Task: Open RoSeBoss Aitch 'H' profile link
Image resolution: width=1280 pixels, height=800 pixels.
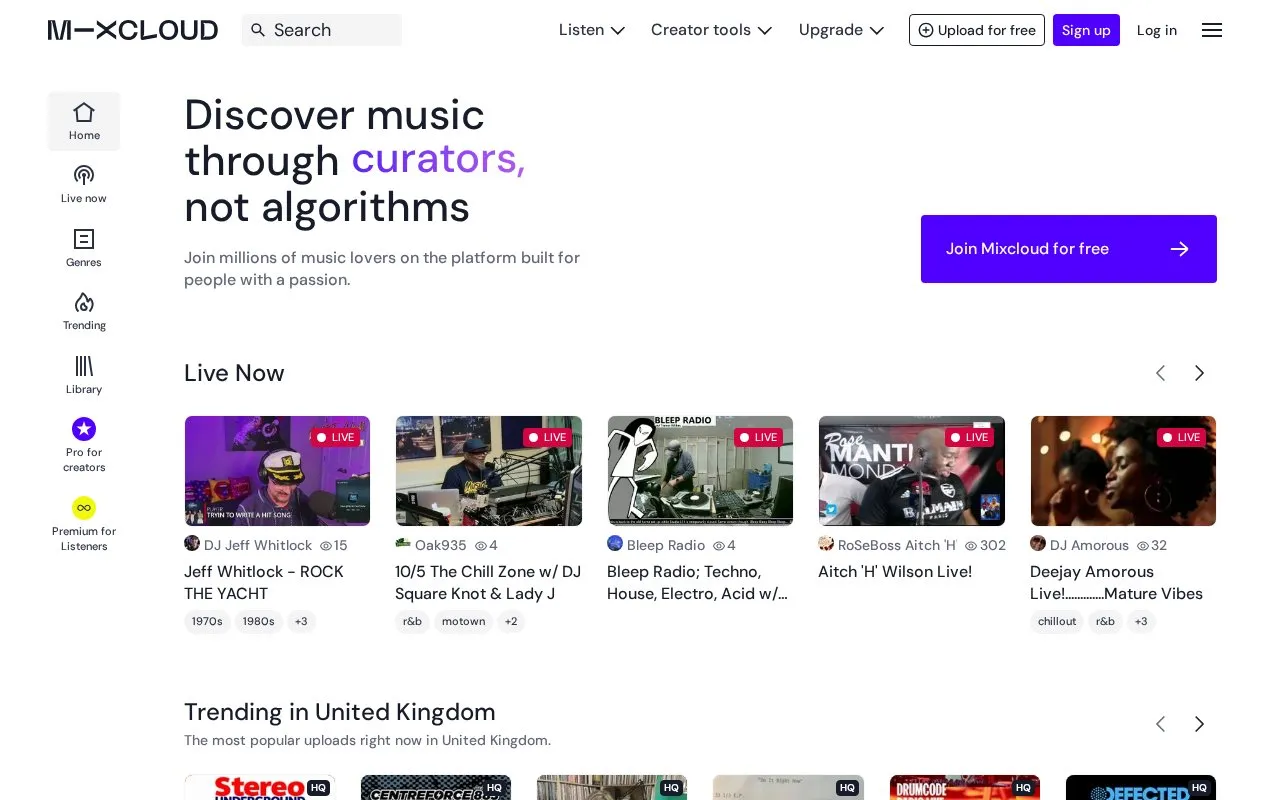Action: tap(897, 545)
